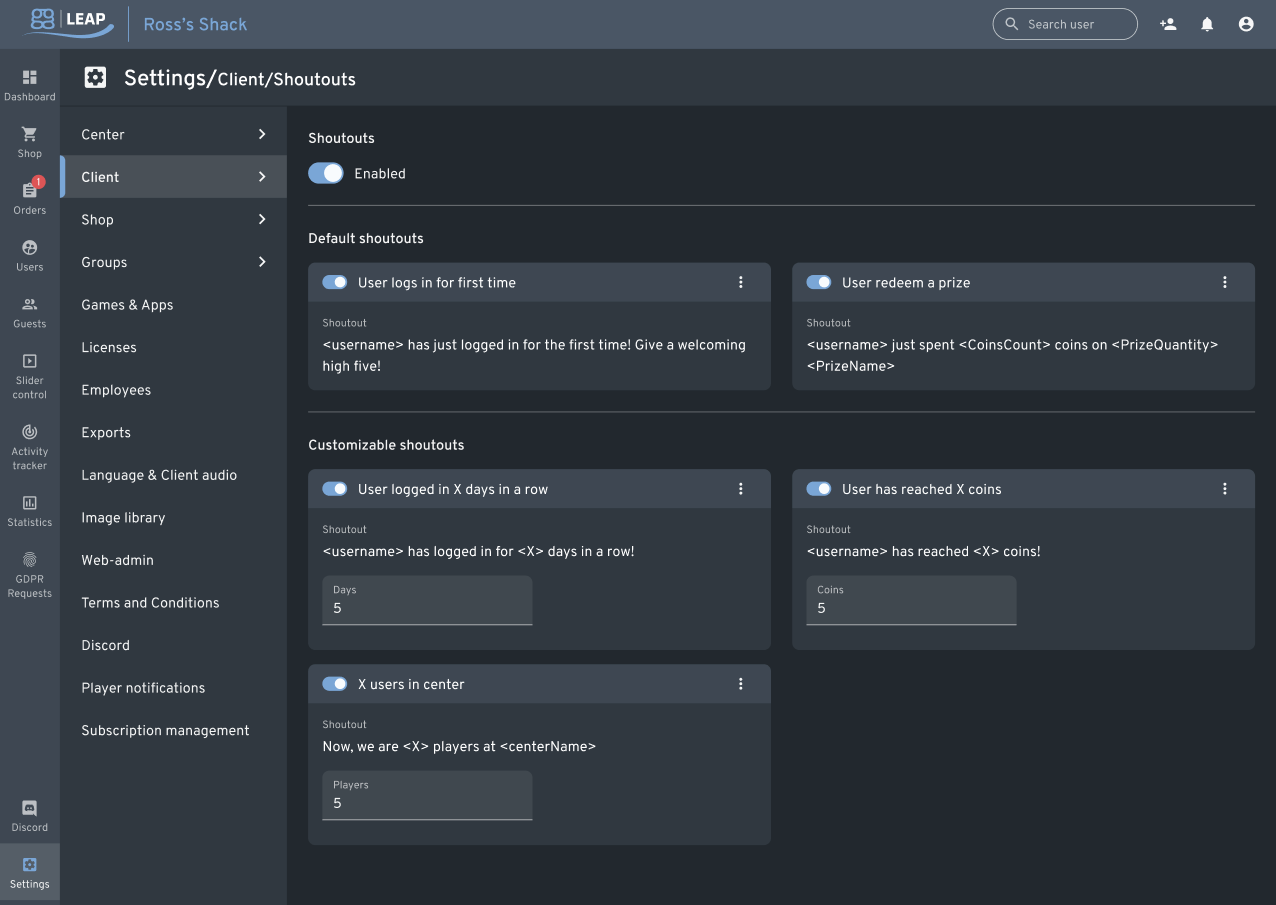The height and width of the screenshot is (905, 1276).
Task: Toggle the 'User has reached X coins' shoutout
Action: point(819,489)
